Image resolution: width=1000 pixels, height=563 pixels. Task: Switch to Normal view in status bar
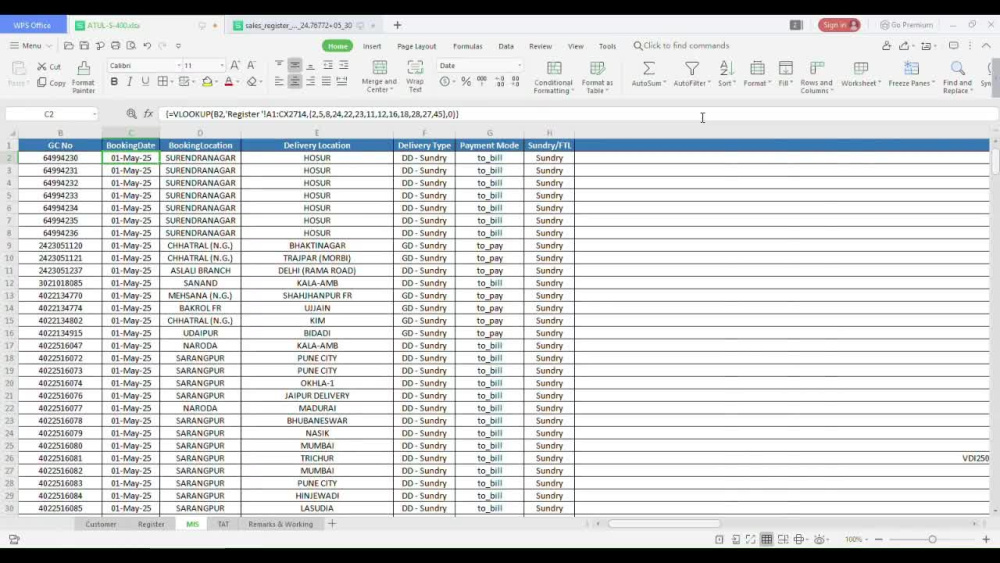coord(767,539)
